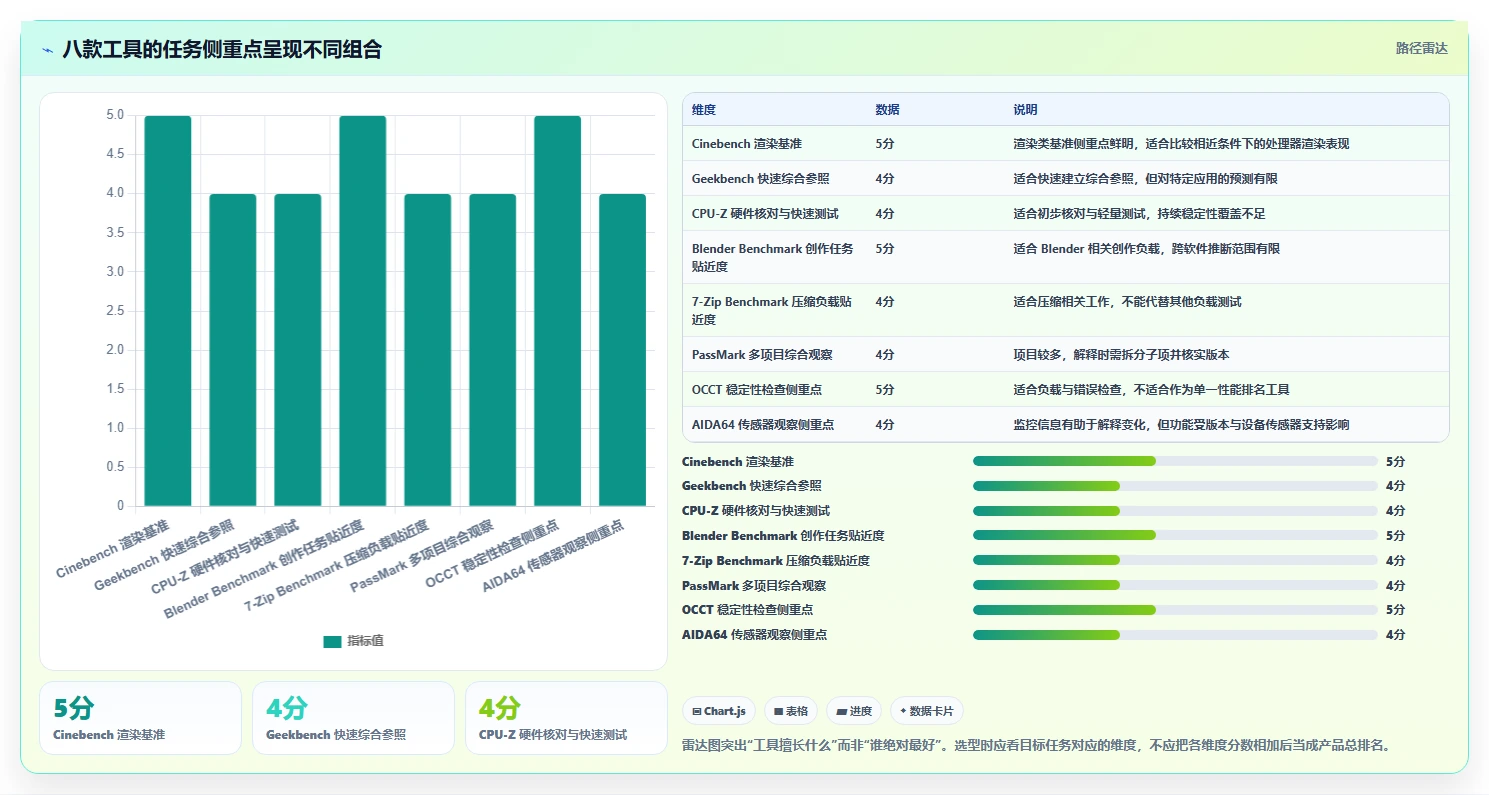The height and width of the screenshot is (795, 1489).
Task: Click the 5分 value in OCCT table row
Action: pos(885,390)
